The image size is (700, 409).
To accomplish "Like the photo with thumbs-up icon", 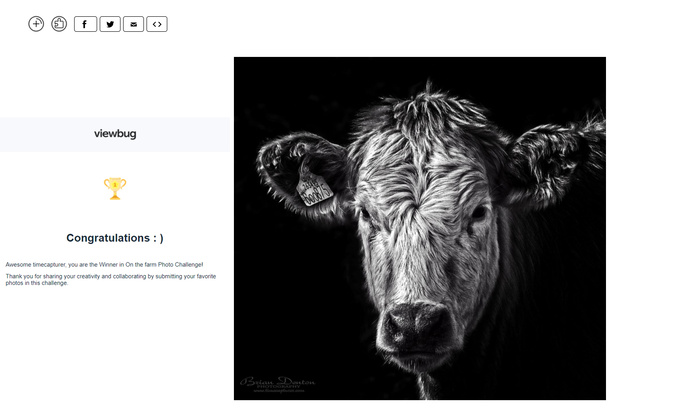I will coord(59,24).
